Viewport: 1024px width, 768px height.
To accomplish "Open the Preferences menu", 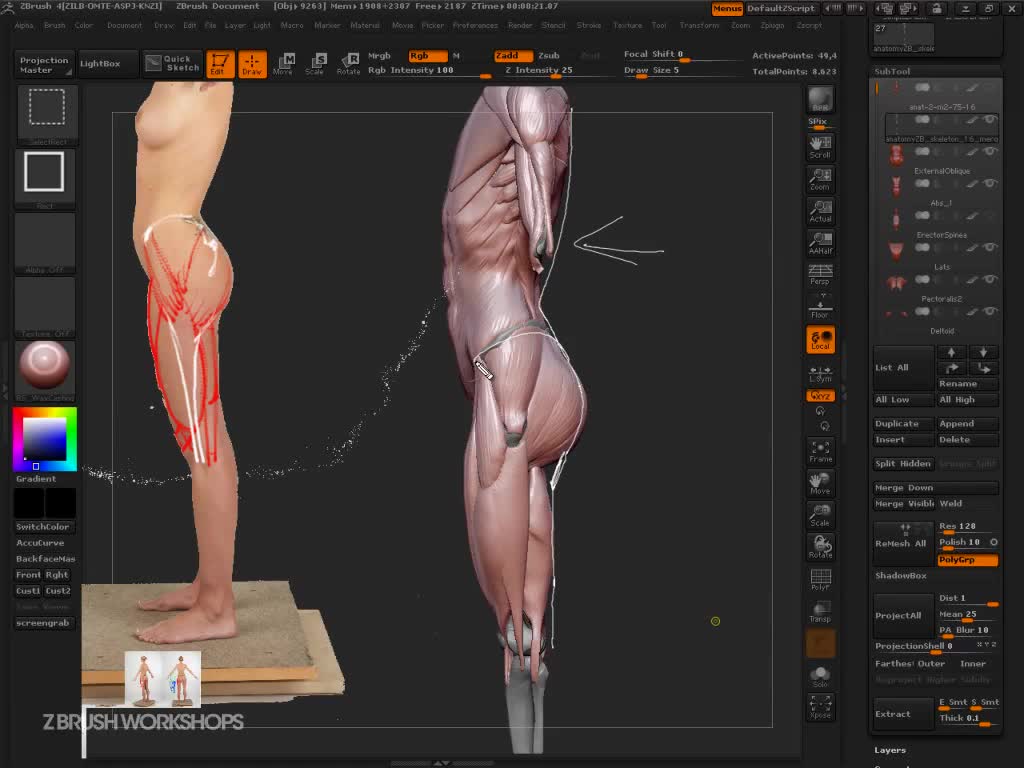I will [x=475, y=25].
